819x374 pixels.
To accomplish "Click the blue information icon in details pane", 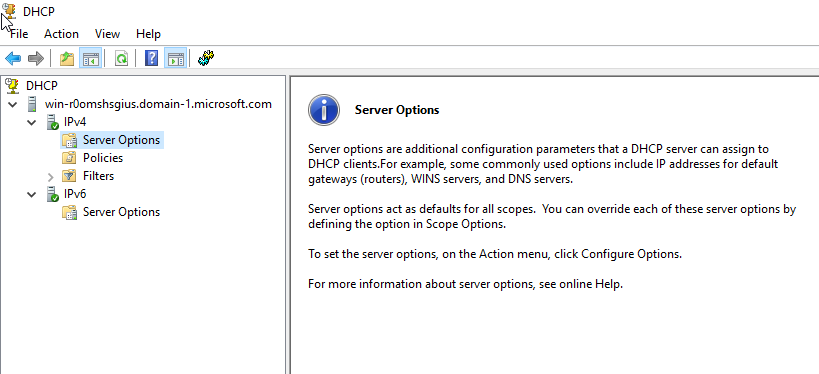I will pos(324,110).
